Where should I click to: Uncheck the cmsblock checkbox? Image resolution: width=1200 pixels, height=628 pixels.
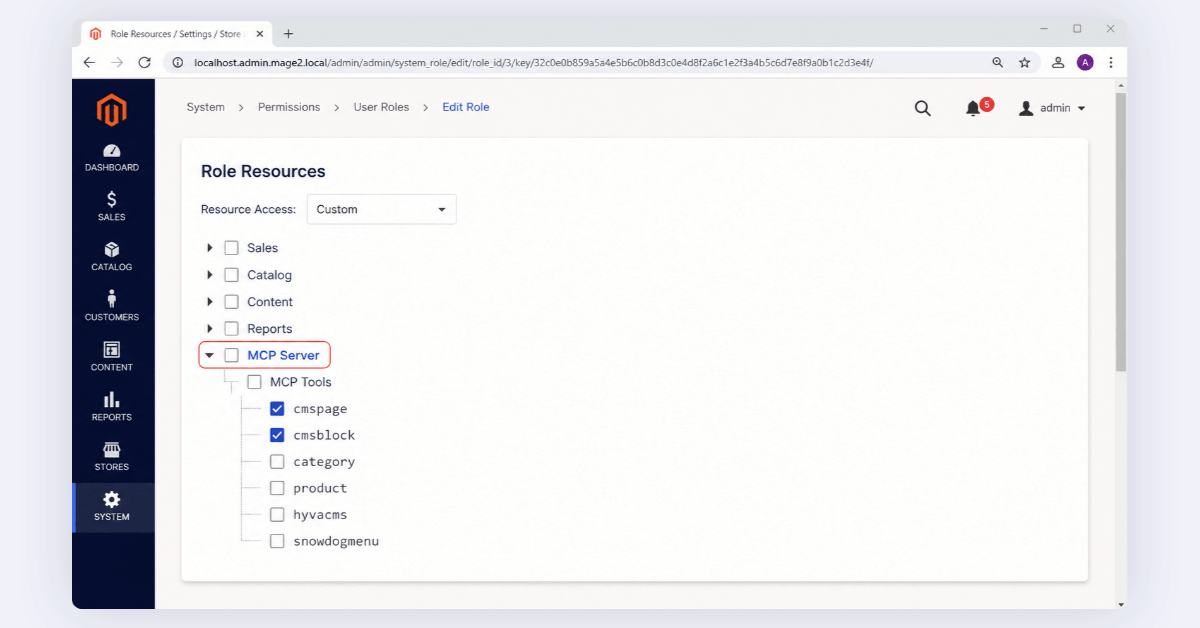[277, 435]
